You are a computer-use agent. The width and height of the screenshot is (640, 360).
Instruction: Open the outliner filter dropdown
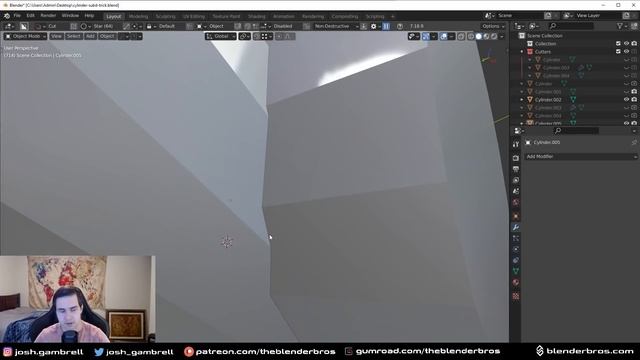click(622, 26)
